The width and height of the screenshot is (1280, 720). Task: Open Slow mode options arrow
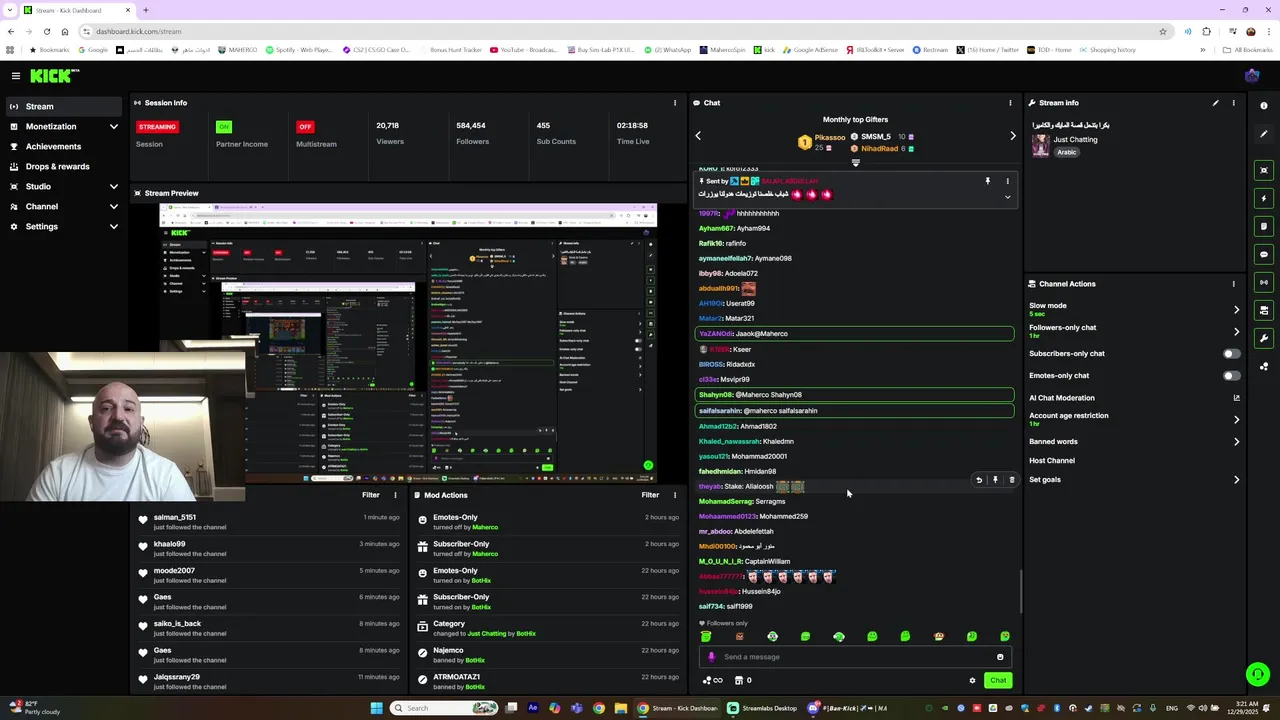(1236, 310)
